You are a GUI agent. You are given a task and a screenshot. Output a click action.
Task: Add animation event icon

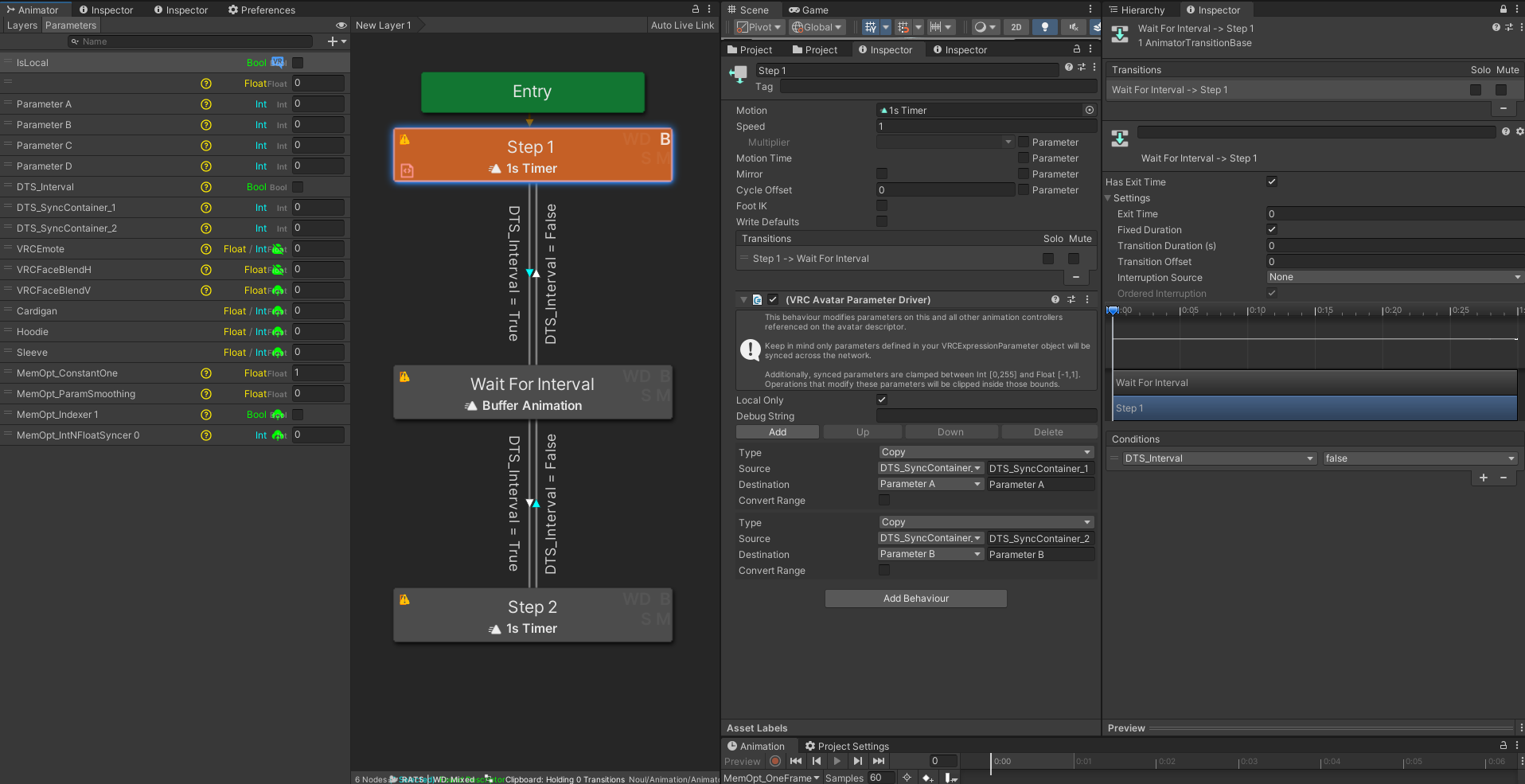pyautogui.click(x=951, y=778)
